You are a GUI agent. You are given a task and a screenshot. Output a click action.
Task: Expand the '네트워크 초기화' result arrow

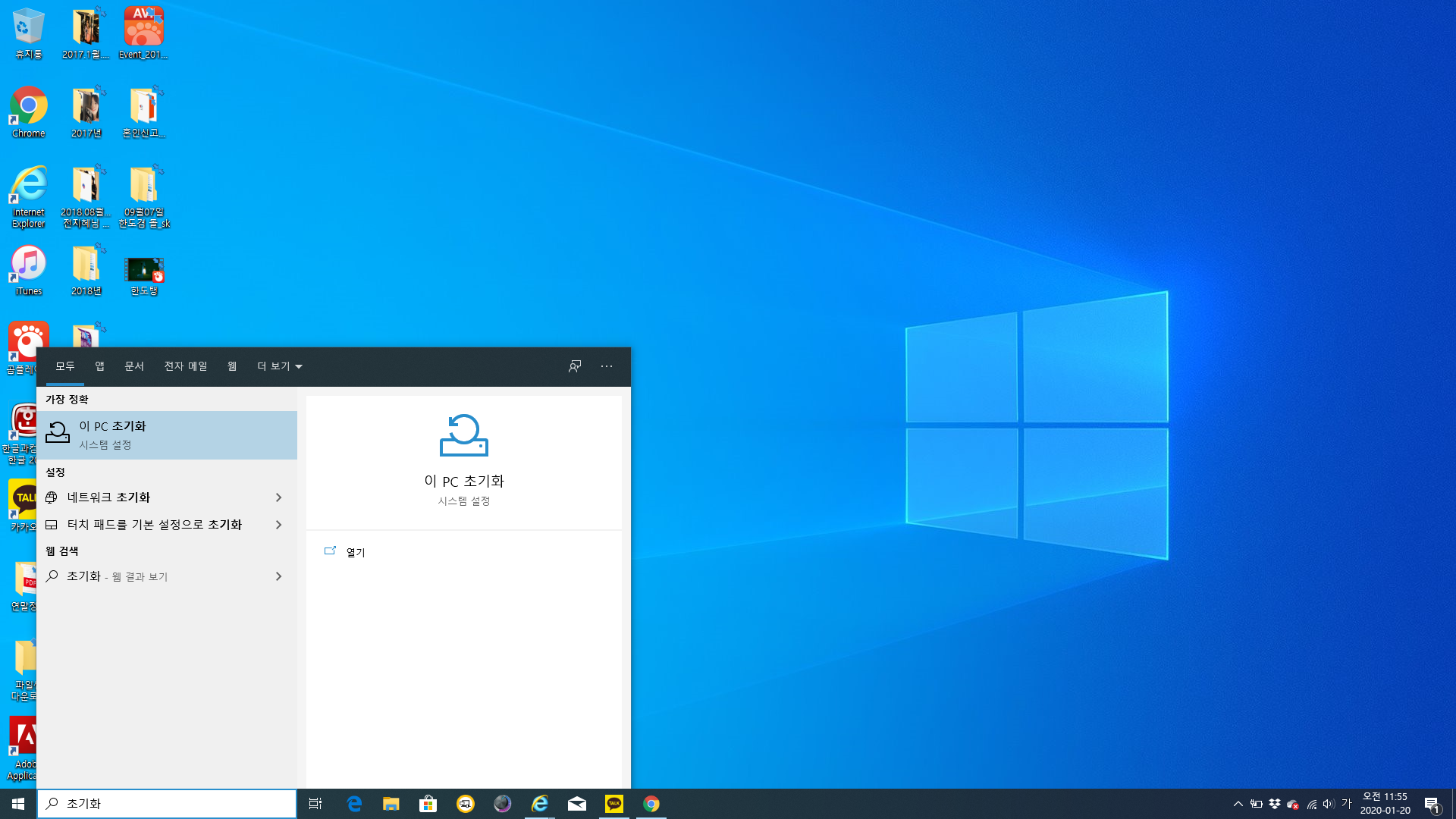[278, 497]
